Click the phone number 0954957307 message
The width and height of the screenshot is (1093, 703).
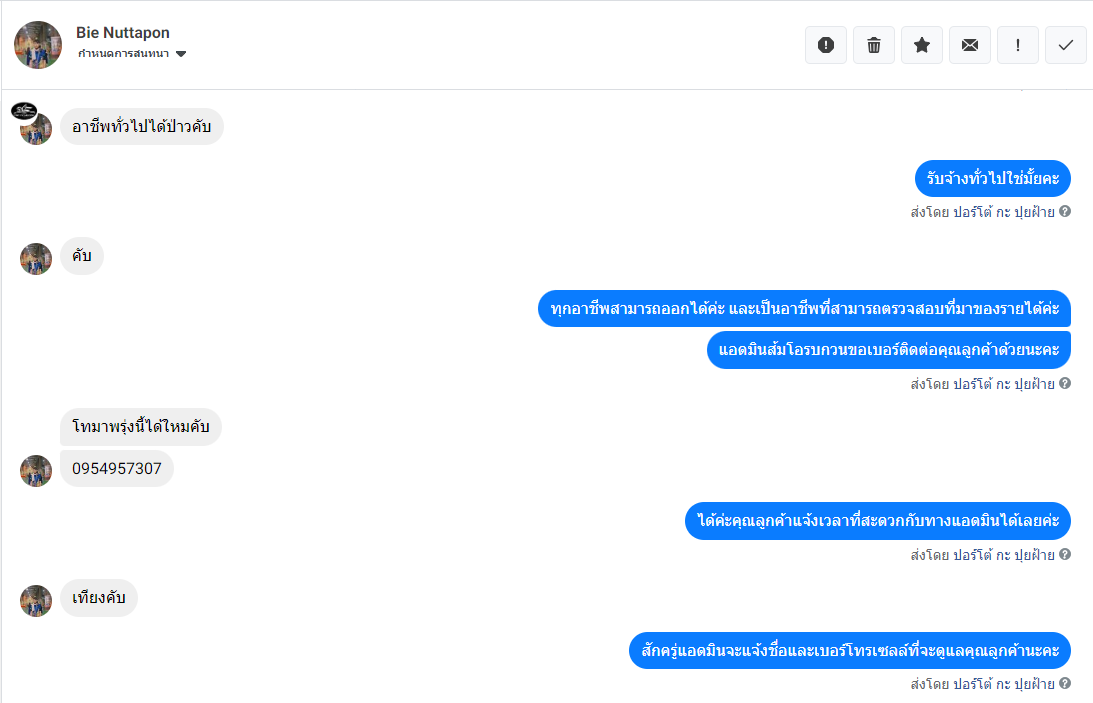click(x=117, y=469)
